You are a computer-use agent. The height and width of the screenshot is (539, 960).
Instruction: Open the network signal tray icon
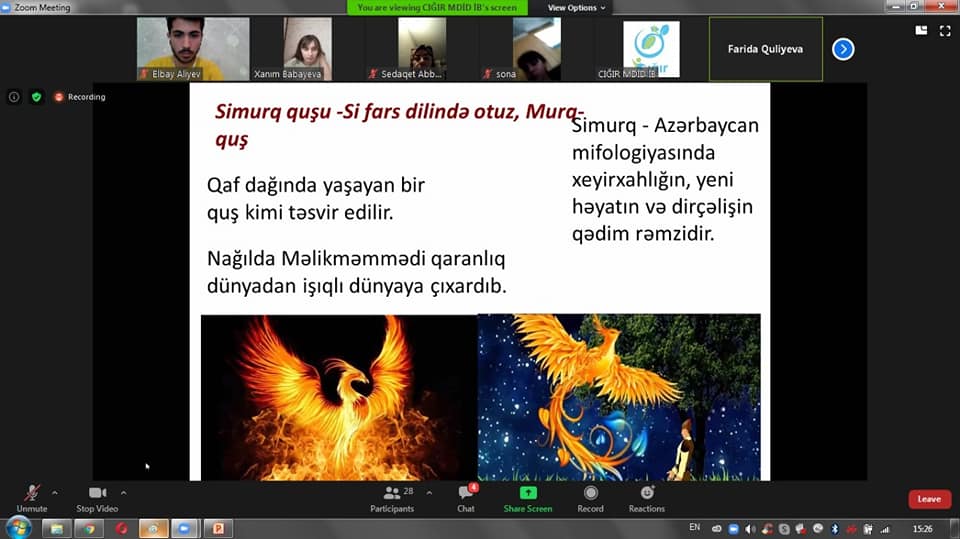[x=885, y=529]
